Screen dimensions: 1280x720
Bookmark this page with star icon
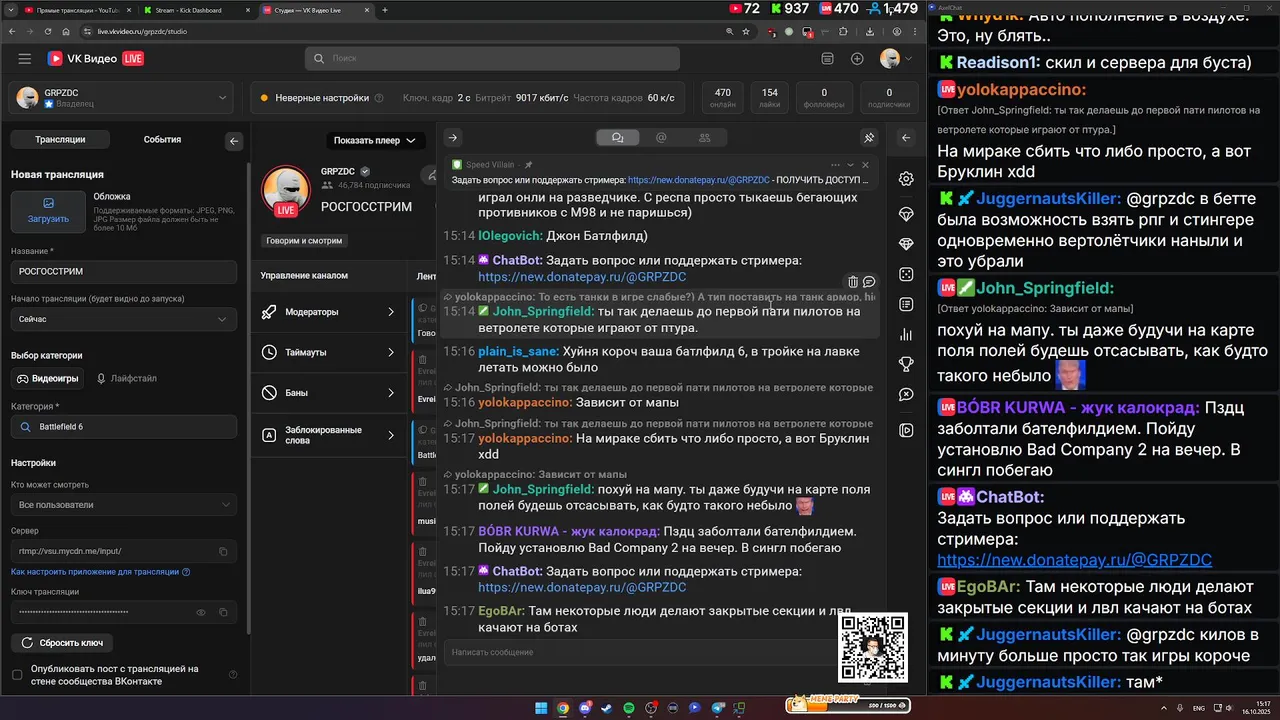[746, 31]
